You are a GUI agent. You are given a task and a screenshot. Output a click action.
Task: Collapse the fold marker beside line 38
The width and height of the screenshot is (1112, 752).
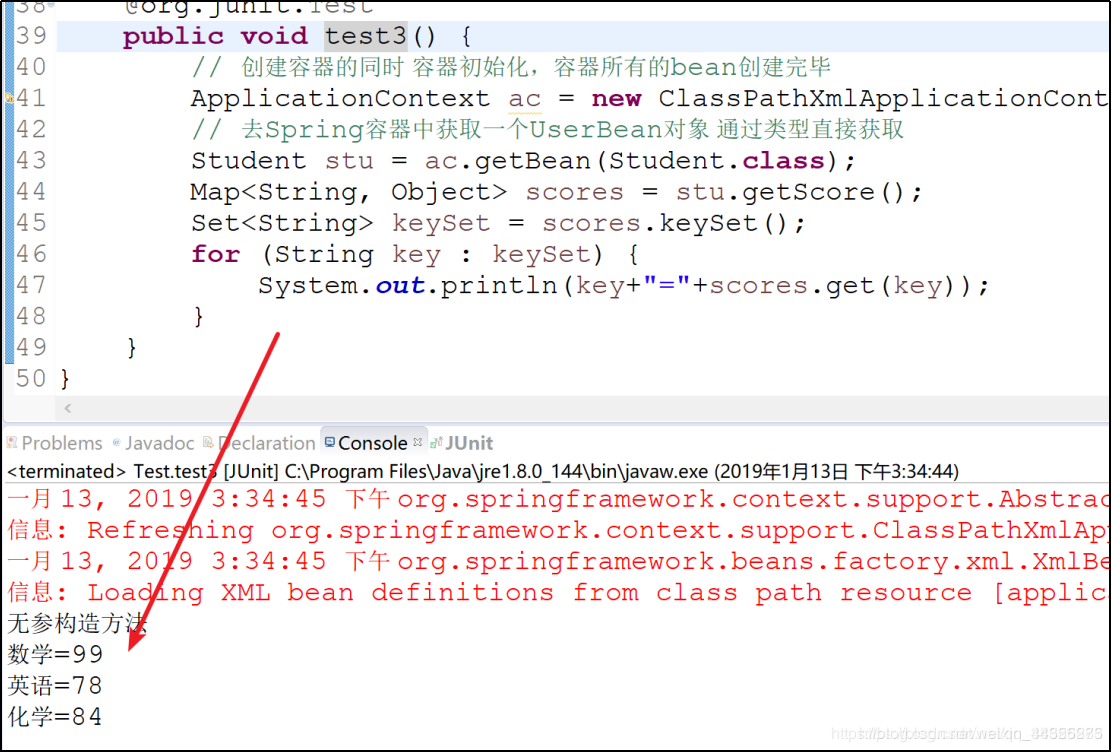click(x=51, y=6)
